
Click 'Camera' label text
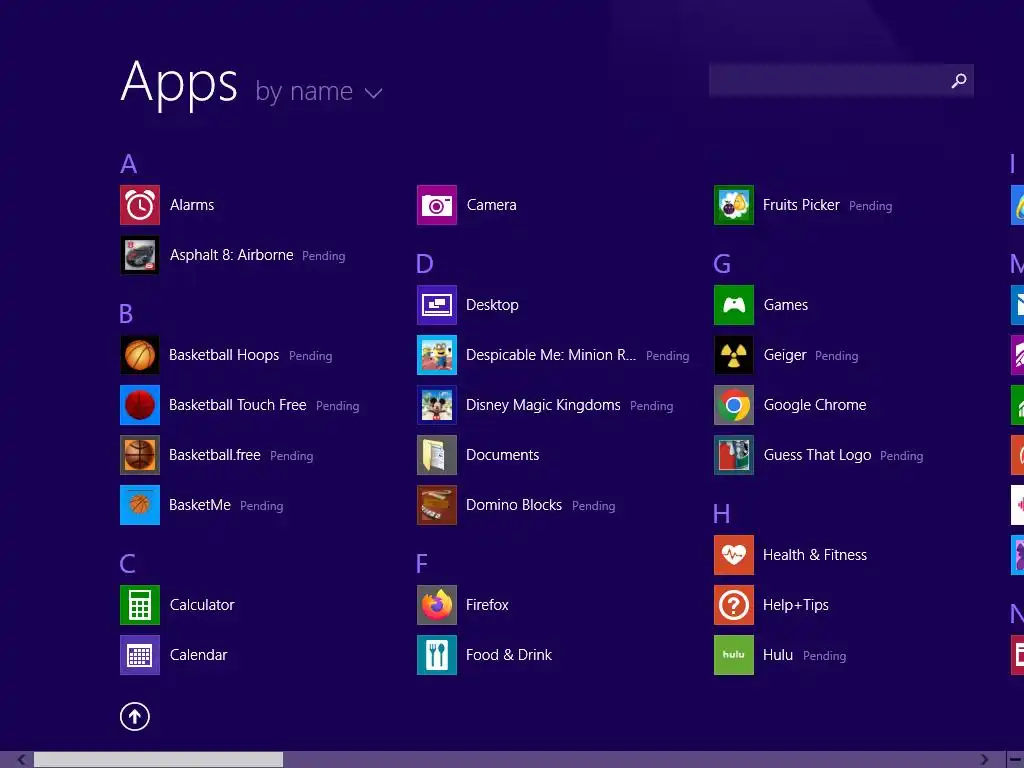click(x=492, y=205)
